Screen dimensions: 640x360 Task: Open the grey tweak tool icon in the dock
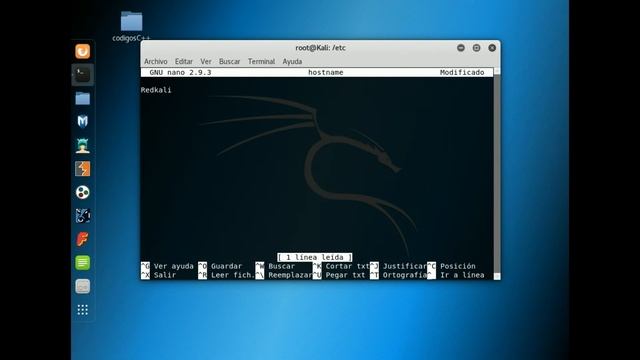point(82,287)
